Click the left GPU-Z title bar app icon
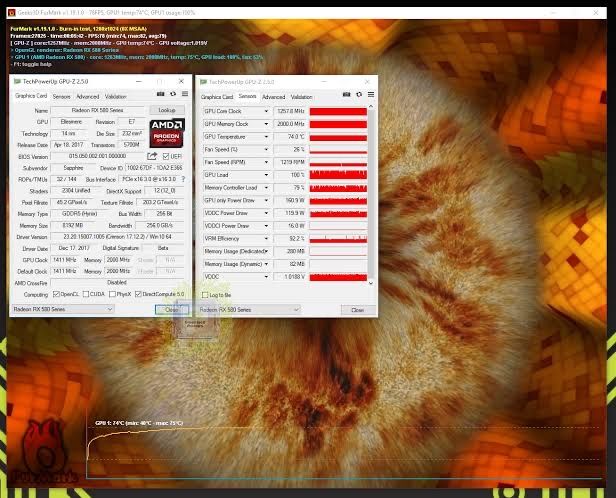The width and height of the screenshot is (616, 498). coord(17,81)
